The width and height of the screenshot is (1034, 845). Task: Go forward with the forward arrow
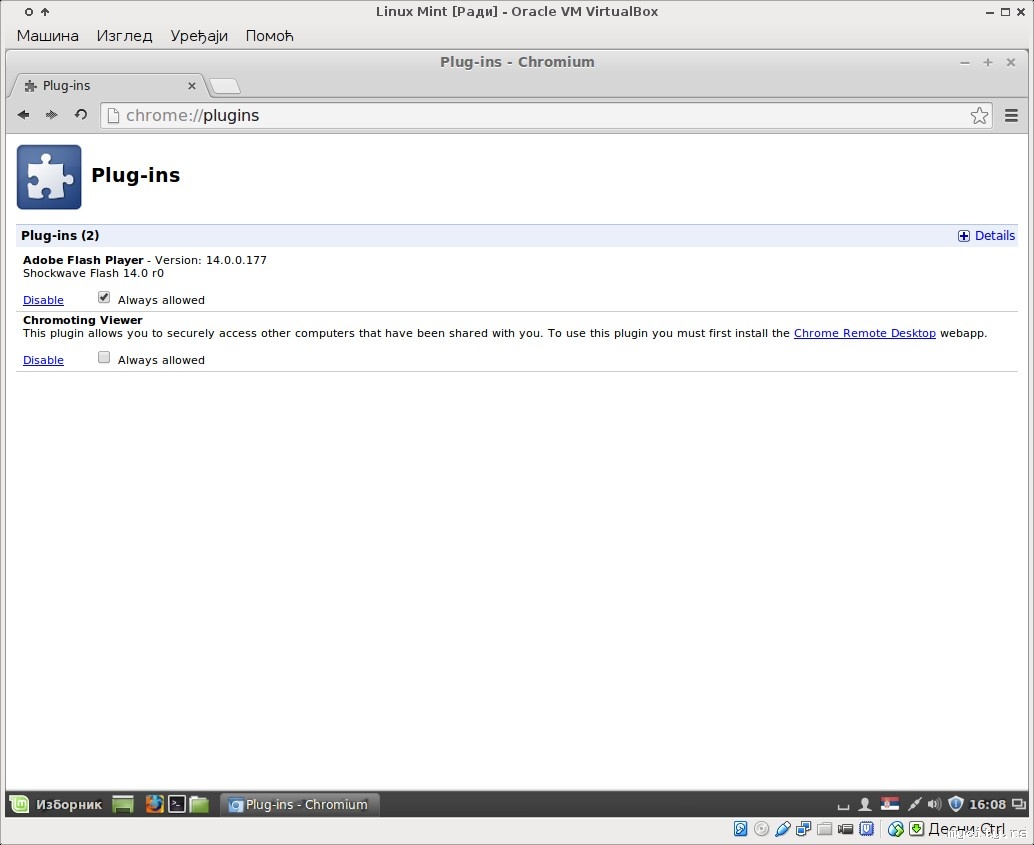(51, 115)
